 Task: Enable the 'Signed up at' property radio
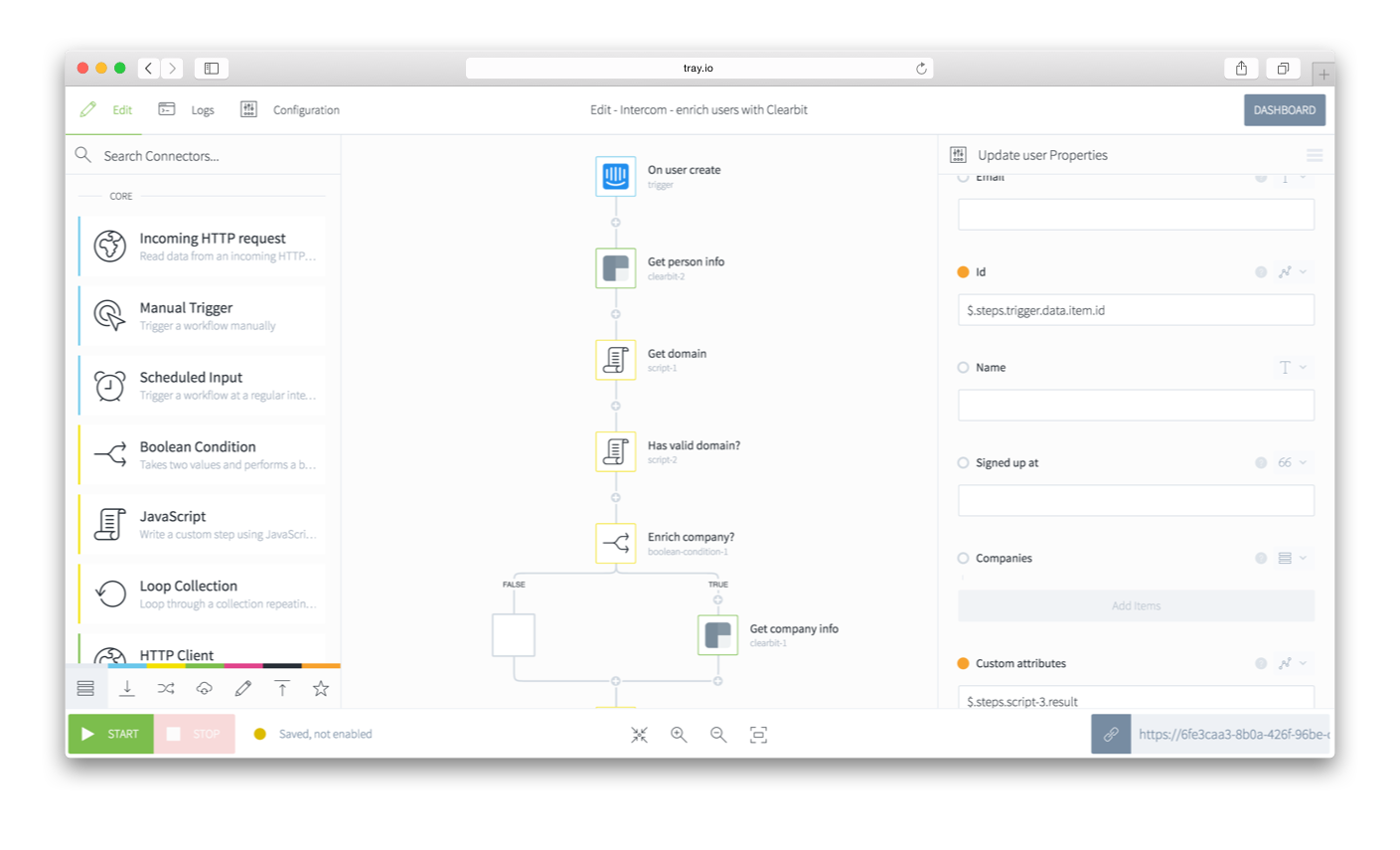tap(963, 462)
